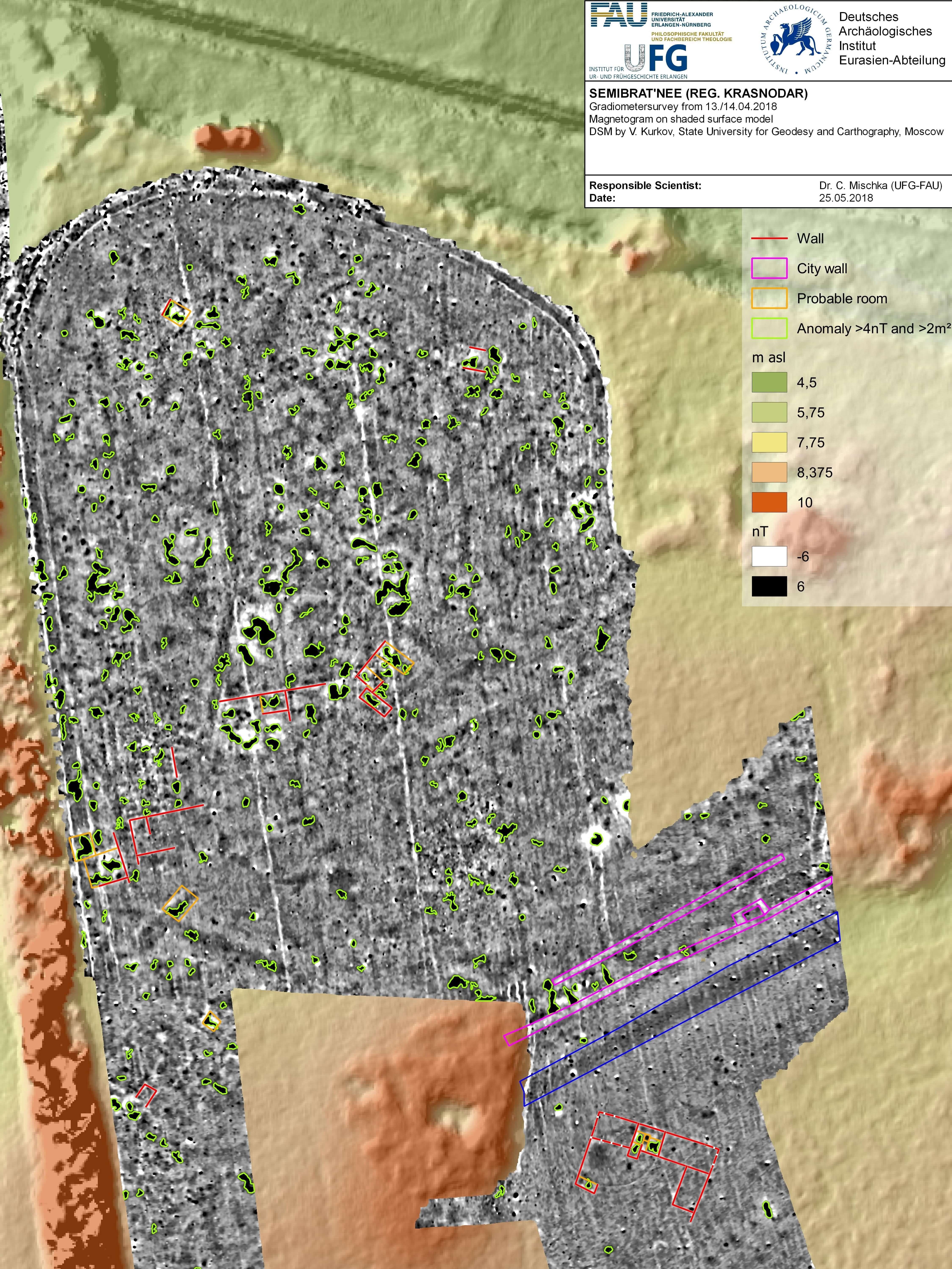Click the '8,375' elevation legend value
The width and height of the screenshot is (952, 1269).
coord(814,473)
